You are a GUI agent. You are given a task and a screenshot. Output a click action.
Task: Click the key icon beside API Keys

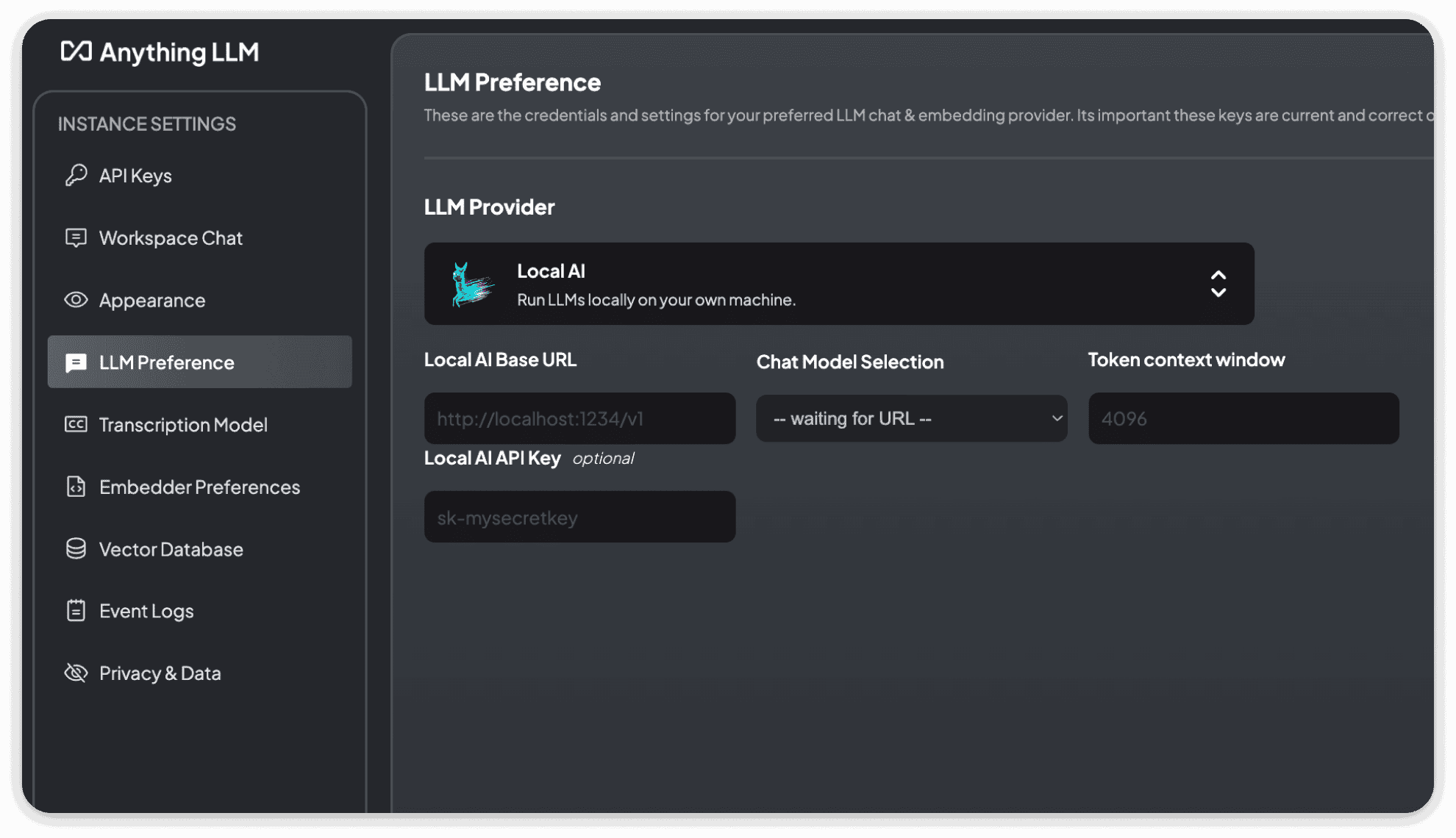point(76,175)
